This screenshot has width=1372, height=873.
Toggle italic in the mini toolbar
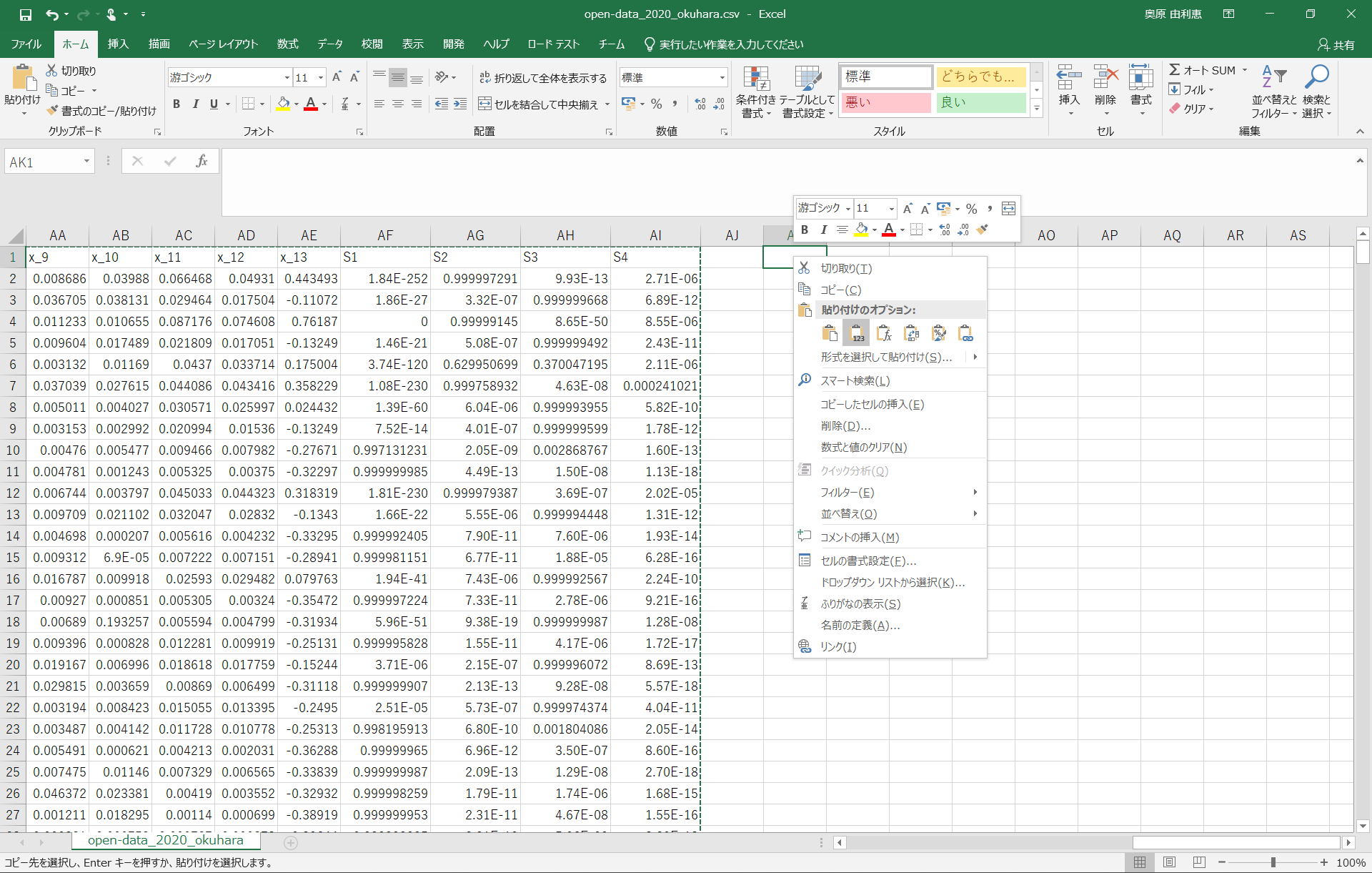(823, 230)
